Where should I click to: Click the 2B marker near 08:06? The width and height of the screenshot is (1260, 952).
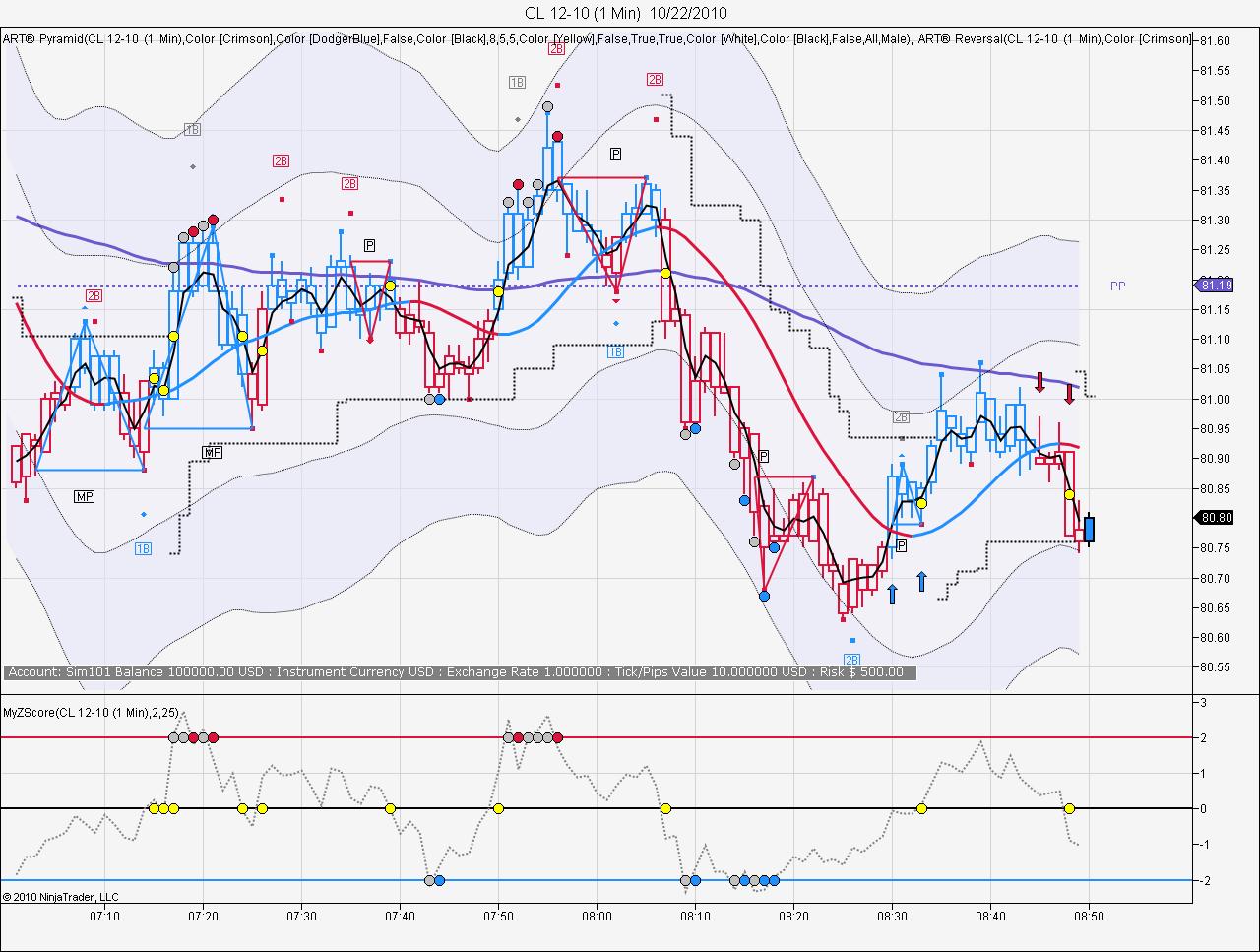tap(655, 79)
